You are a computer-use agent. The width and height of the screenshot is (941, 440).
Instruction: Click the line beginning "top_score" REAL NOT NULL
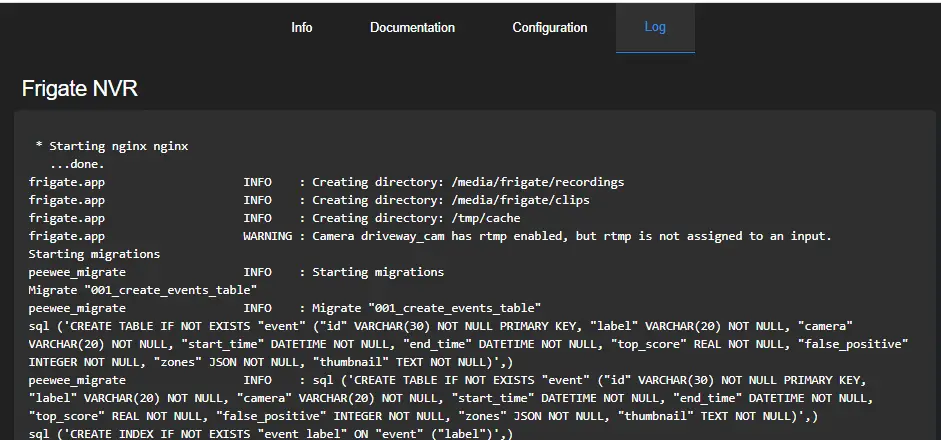point(423,416)
